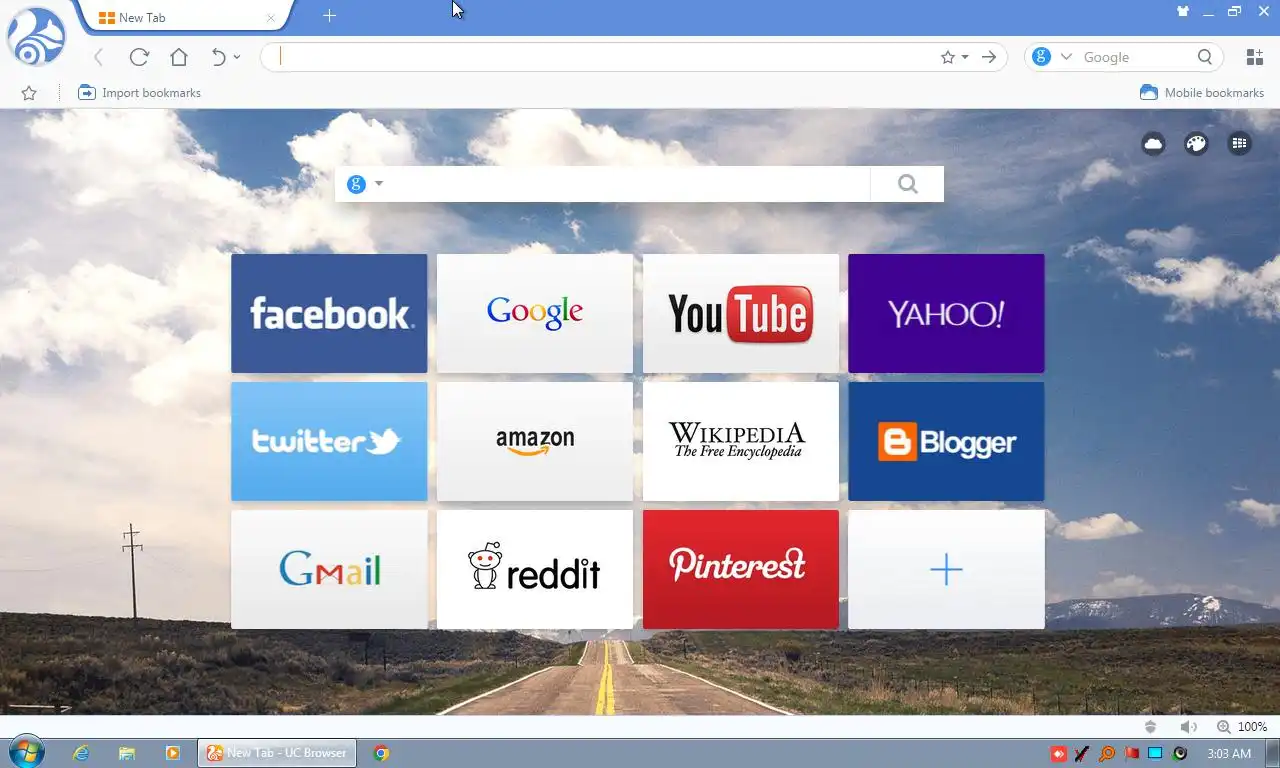
Task: Open the Gmail speed dial tile
Action: [329, 569]
